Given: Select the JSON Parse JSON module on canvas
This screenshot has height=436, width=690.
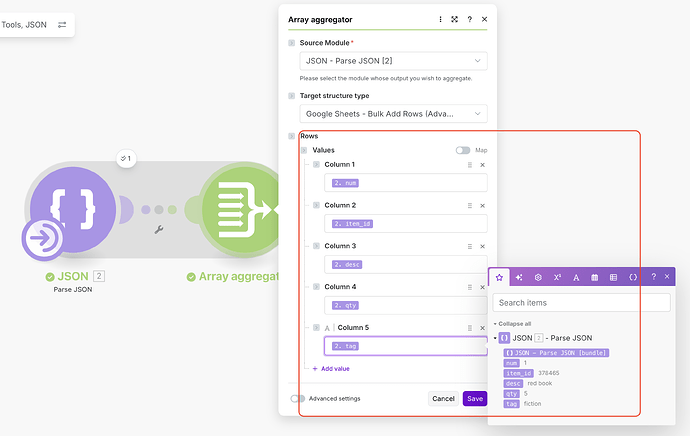Looking at the screenshot, I should [73, 209].
